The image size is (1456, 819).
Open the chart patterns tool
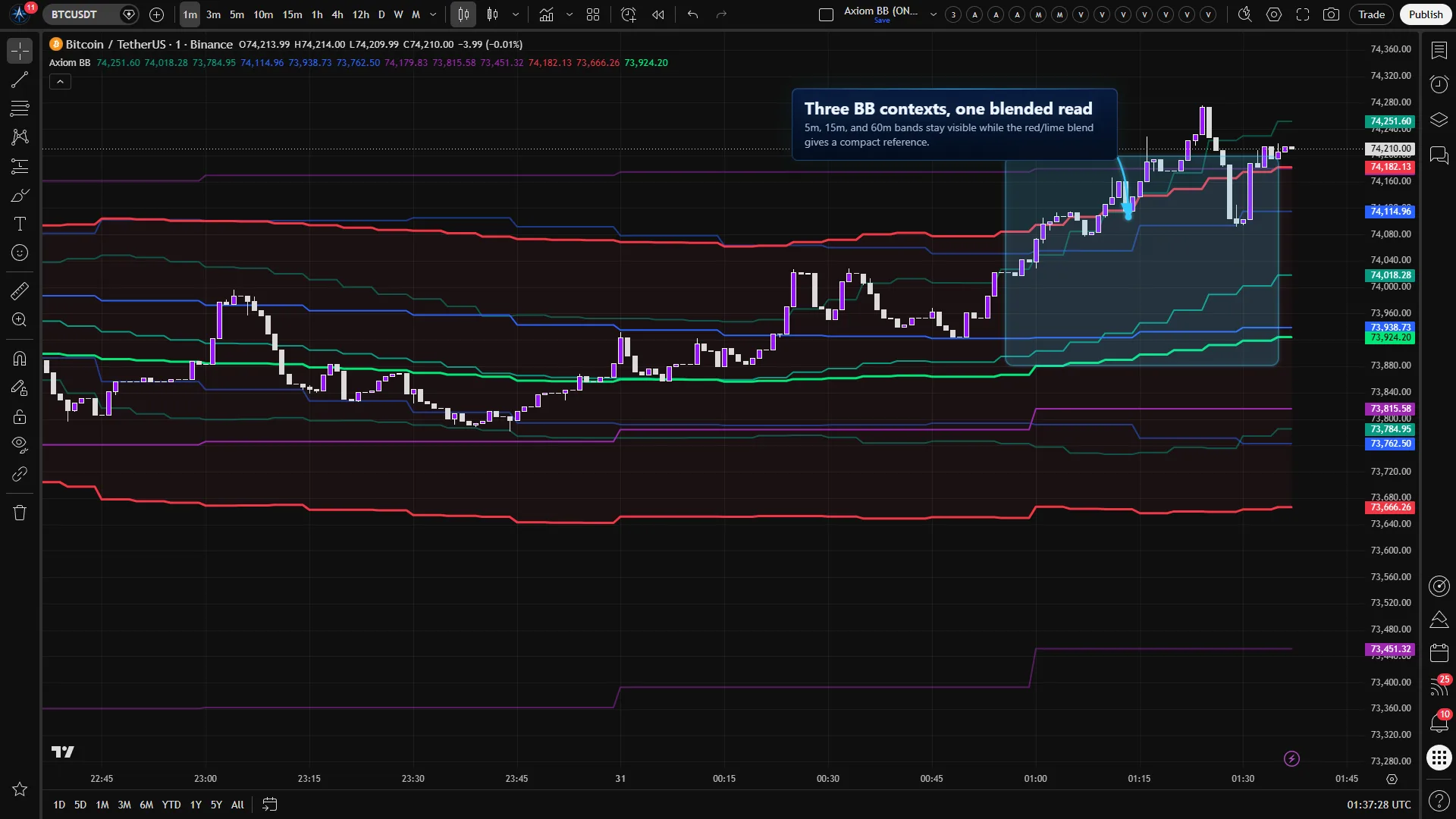pos(20,137)
